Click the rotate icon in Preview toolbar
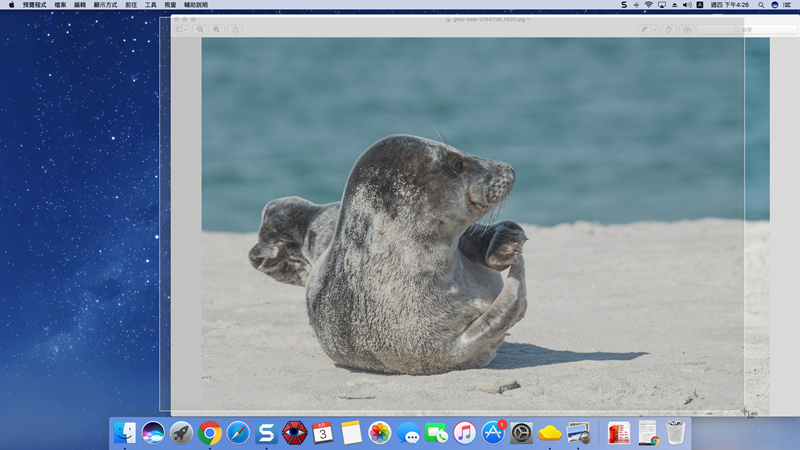 click(669, 29)
